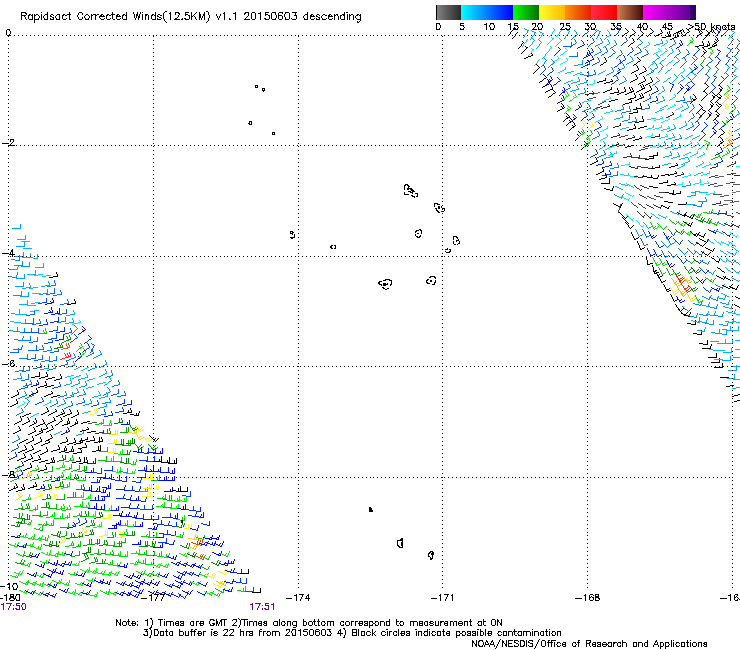Click the purple '17:51' swath time label

pyautogui.click(x=262, y=607)
